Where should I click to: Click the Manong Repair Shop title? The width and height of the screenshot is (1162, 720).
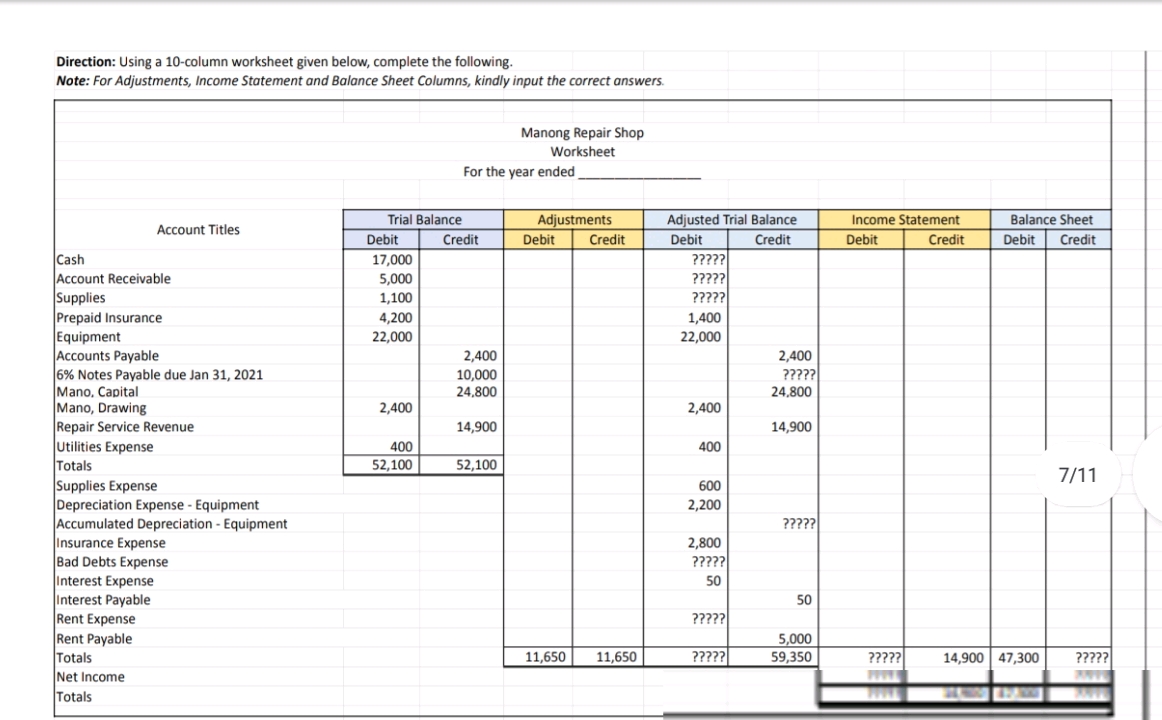(x=582, y=133)
